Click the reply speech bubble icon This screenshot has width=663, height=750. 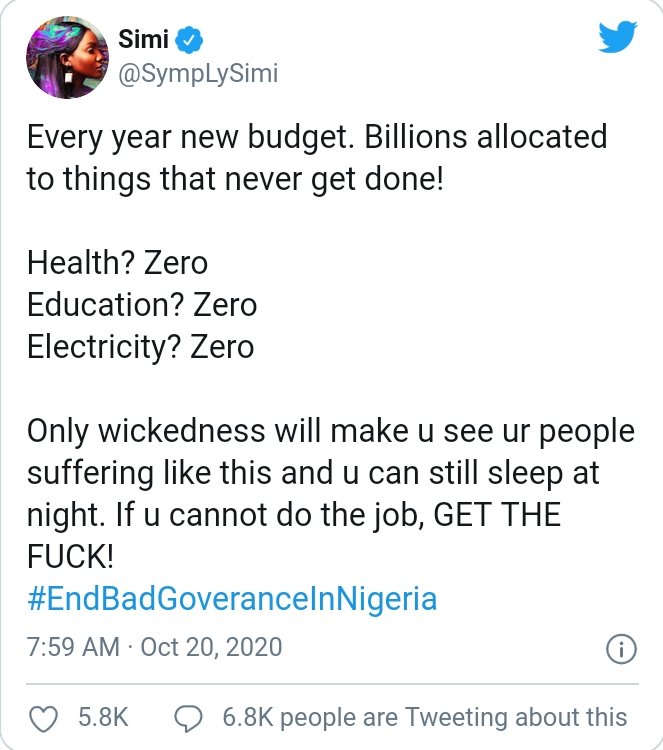click(188, 717)
